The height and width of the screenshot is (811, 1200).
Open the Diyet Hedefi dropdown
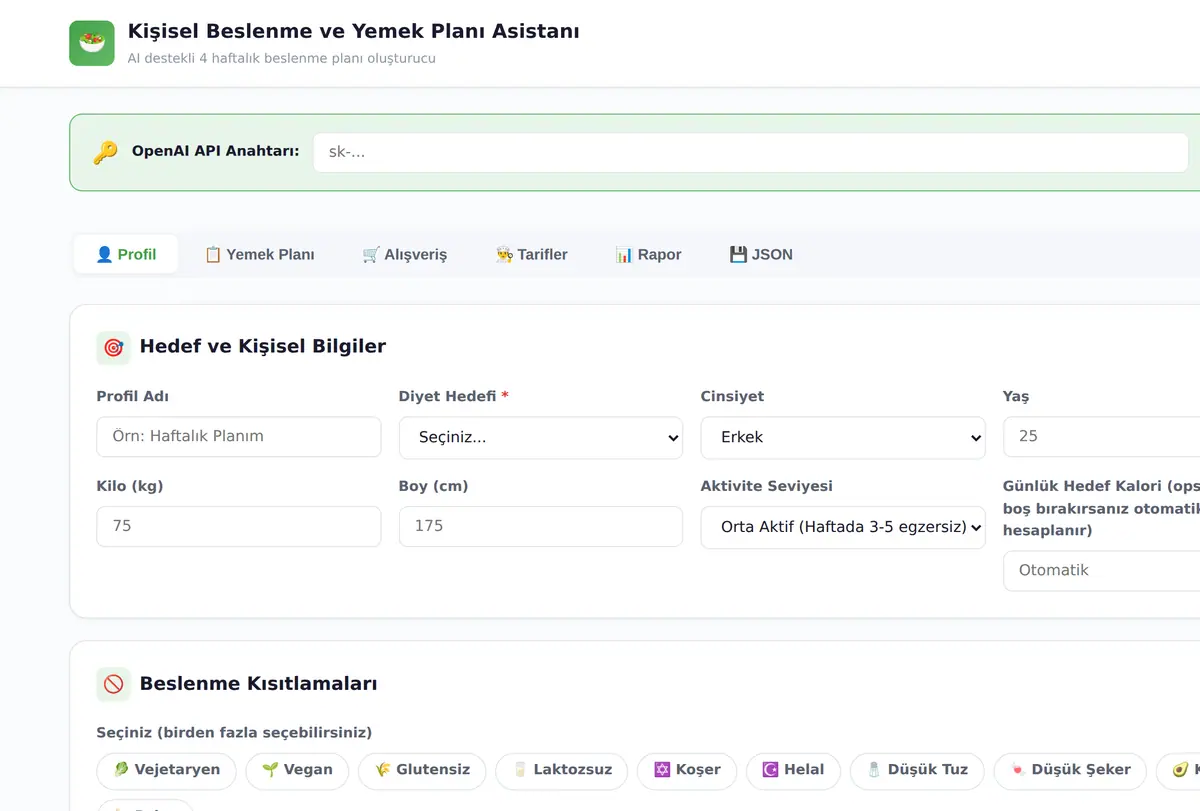541,438
